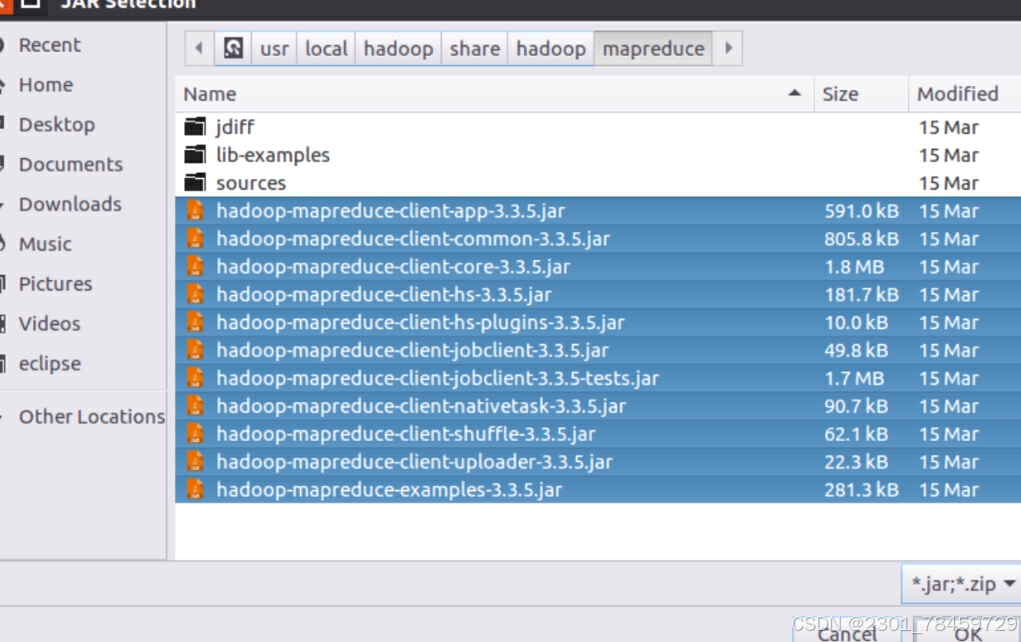Click the OK button
1021x642 pixels.
tap(966, 634)
